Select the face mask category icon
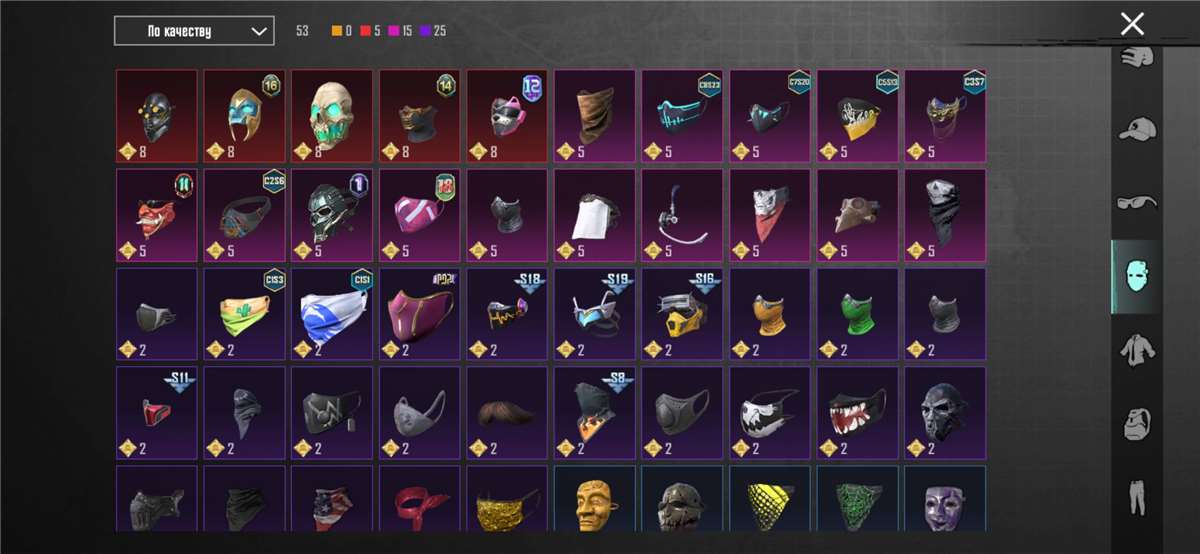Screen dimensions: 1200x554 [x=1137, y=276]
